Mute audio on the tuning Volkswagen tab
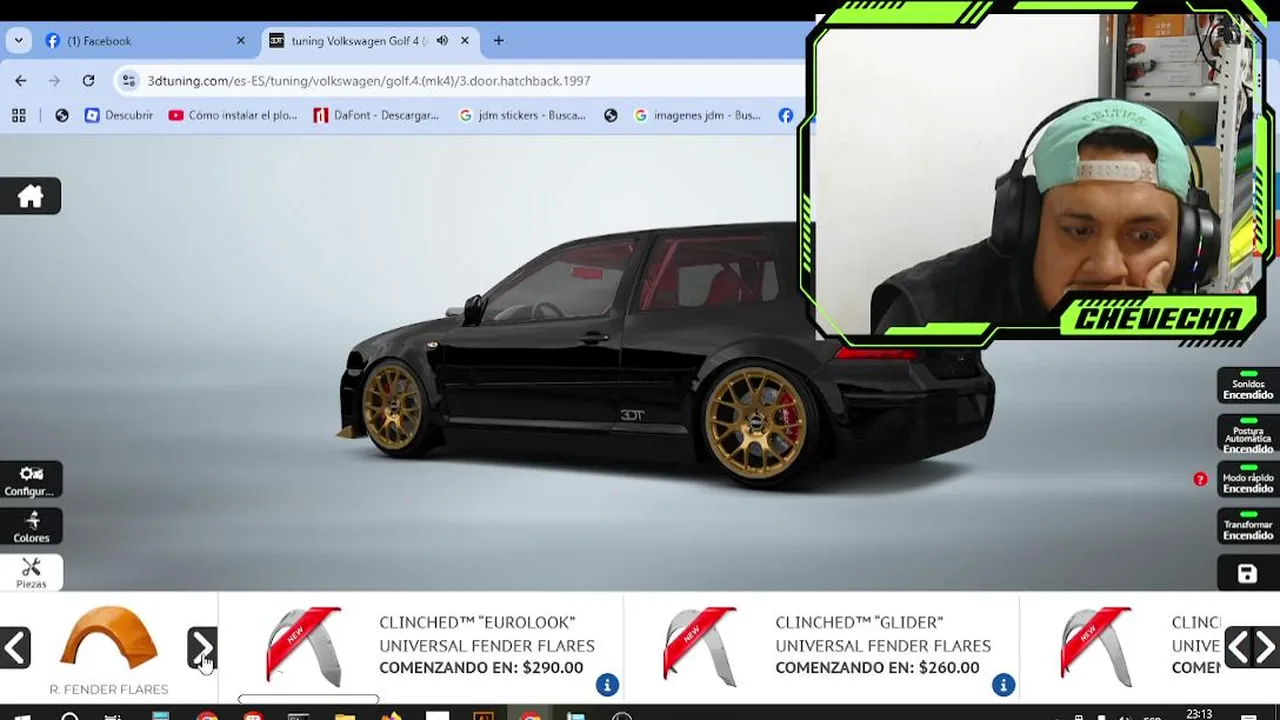The width and height of the screenshot is (1280, 720). click(x=442, y=41)
